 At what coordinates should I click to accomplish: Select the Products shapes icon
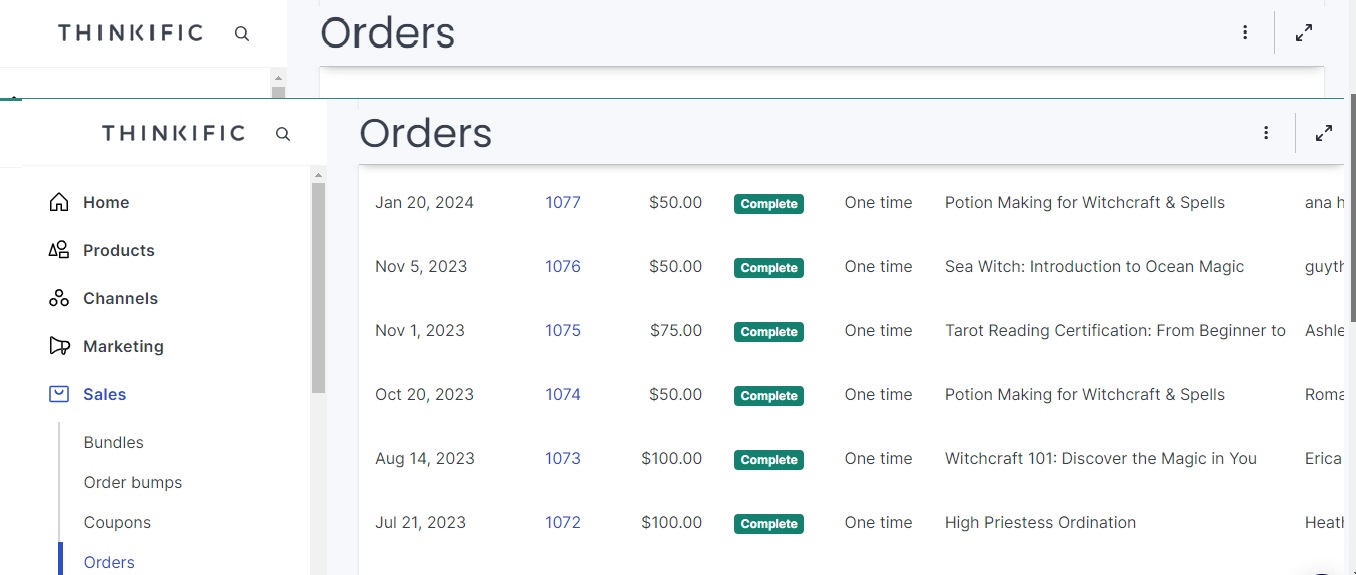(x=59, y=250)
